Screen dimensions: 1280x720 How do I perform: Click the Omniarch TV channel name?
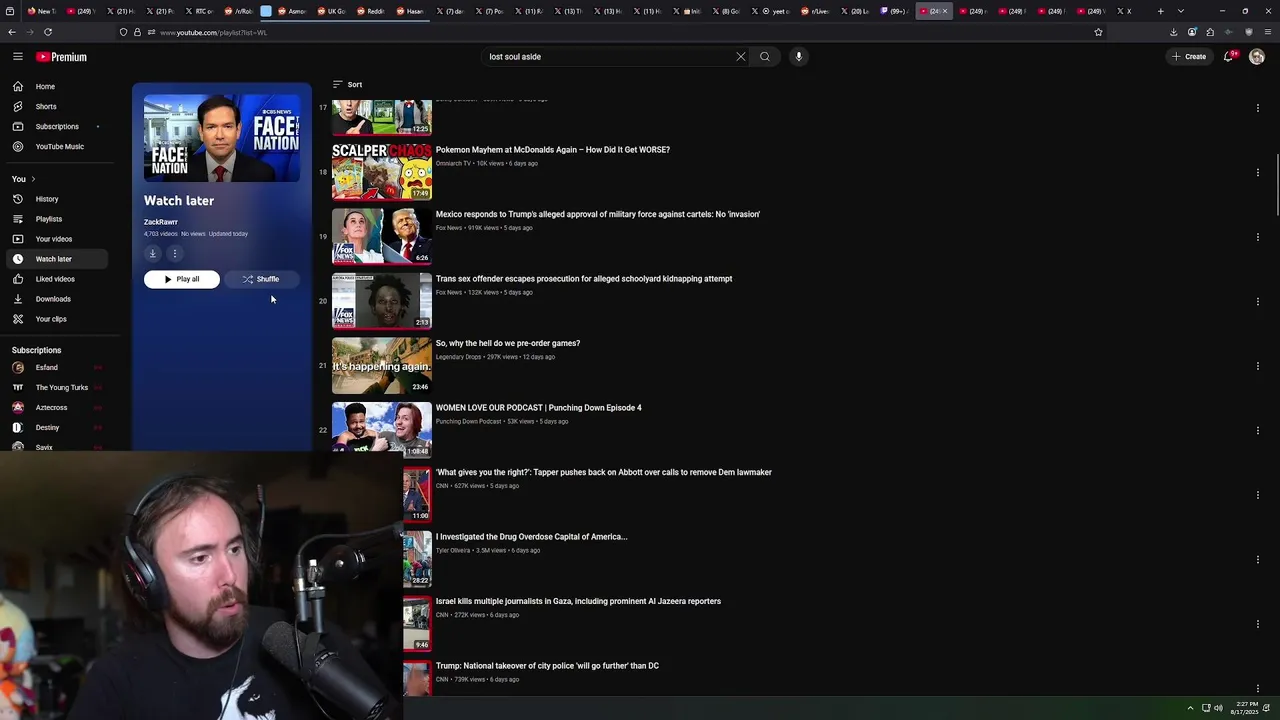click(453, 163)
